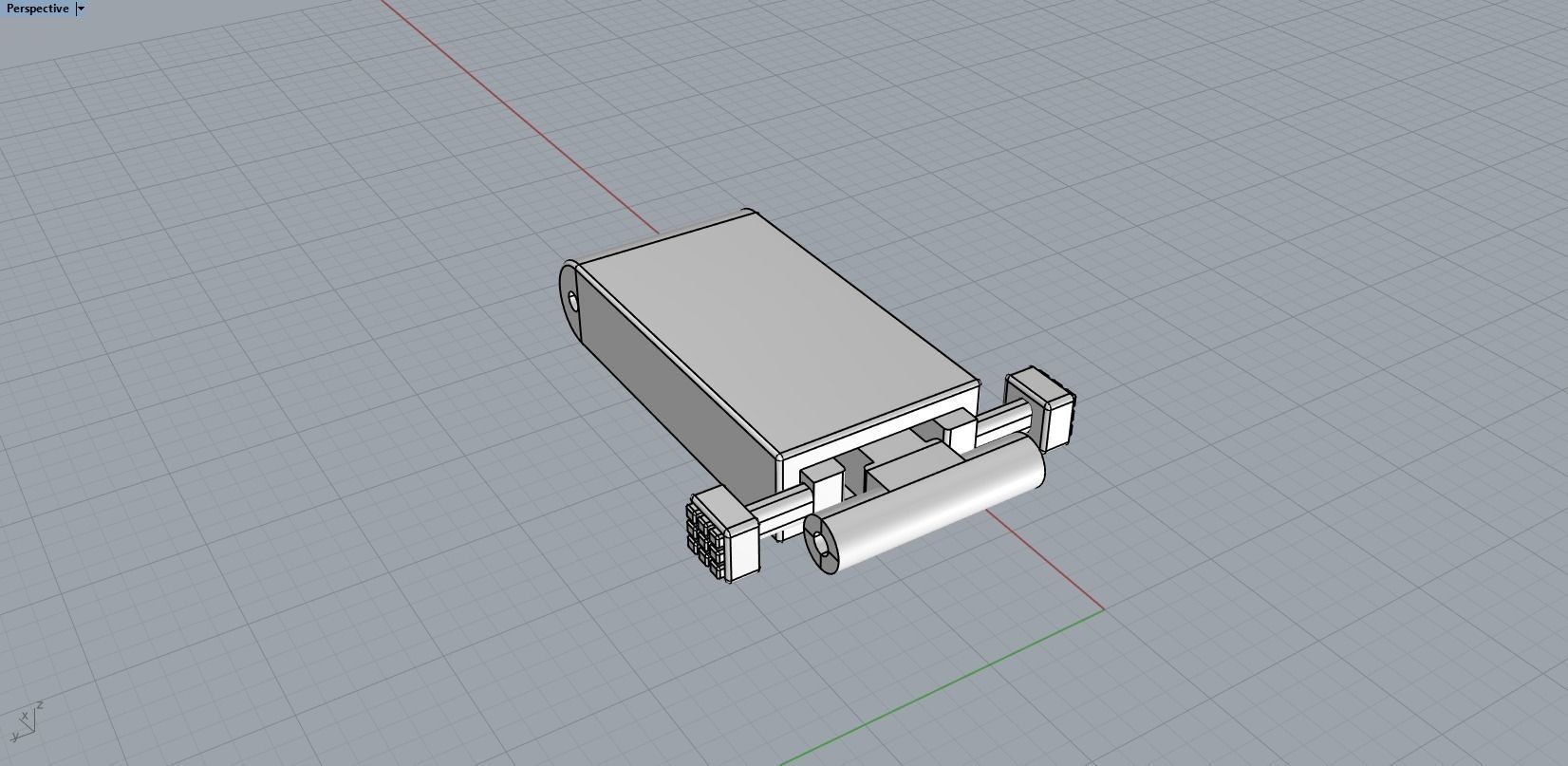Click the Perspective viewport title label
Viewport: 1568px width, 766px height.
(x=37, y=9)
